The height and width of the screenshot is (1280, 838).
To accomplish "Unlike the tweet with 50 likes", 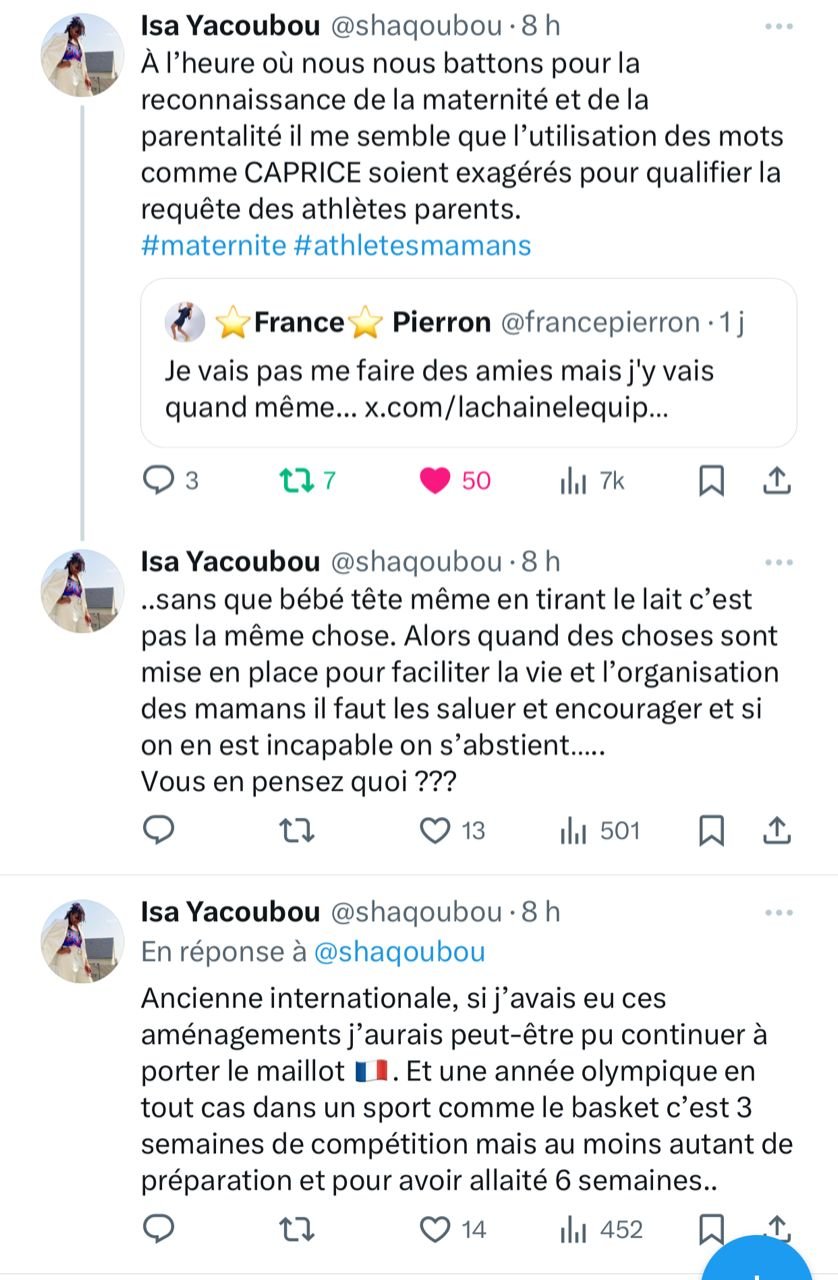I will click(x=435, y=481).
